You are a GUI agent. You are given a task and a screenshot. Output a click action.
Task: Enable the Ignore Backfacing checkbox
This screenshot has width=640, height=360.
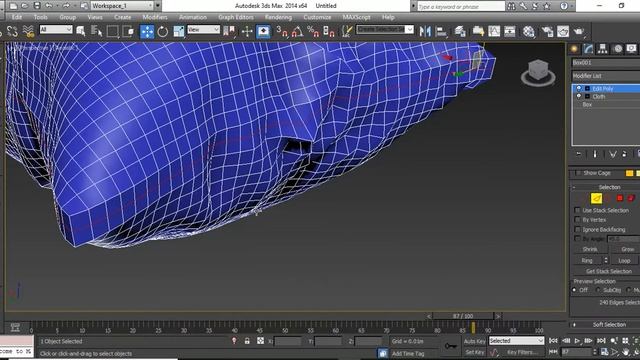pyautogui.click(x=577, y=229)
